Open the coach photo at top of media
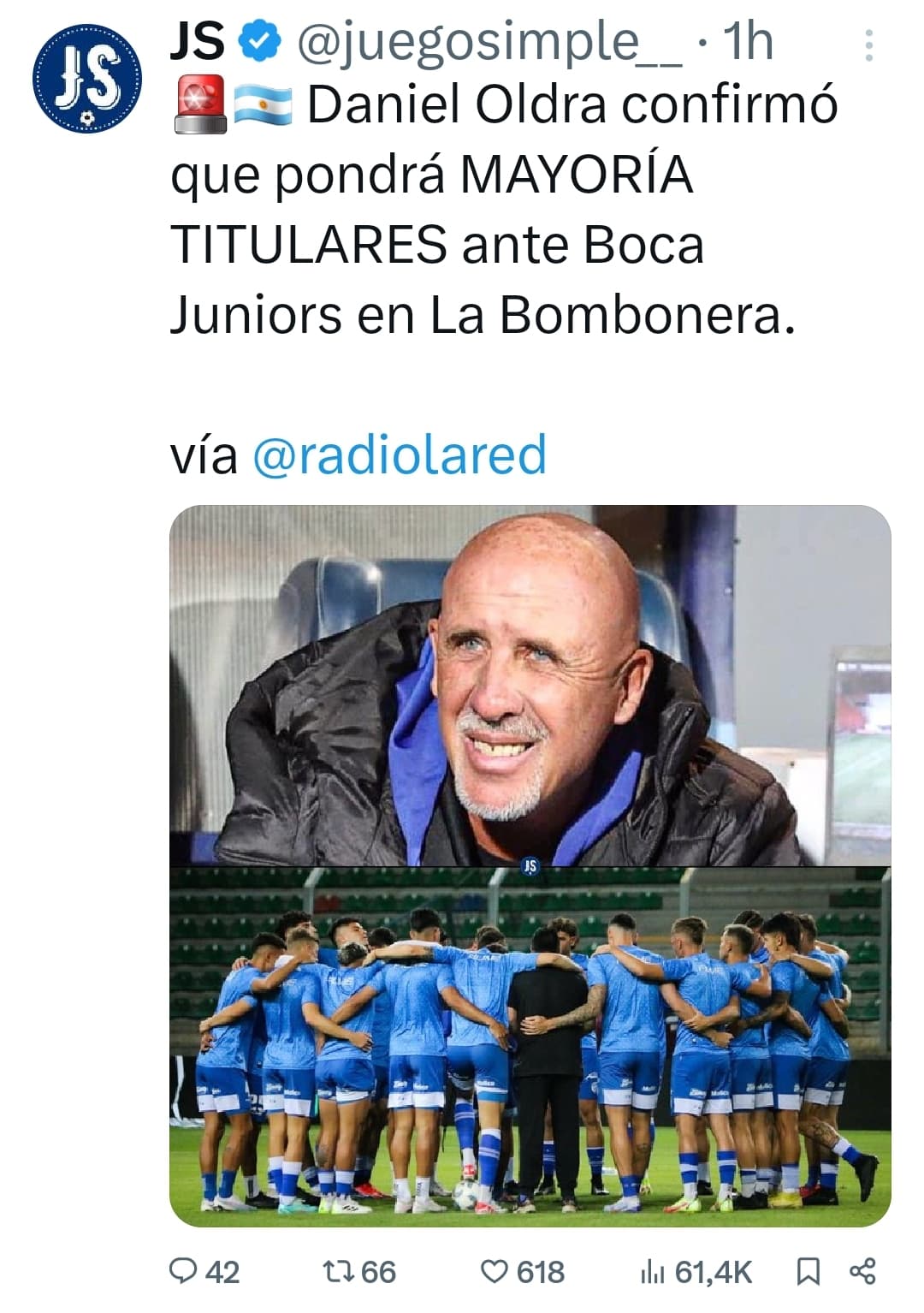Viewport: 924px width, 1313px height. (x=530, y=685)
